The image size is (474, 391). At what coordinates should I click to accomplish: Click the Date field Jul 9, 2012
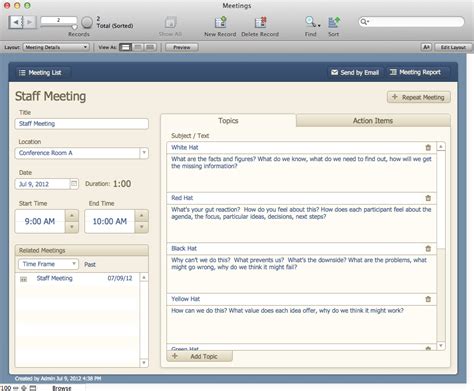[x=42, y=184]
